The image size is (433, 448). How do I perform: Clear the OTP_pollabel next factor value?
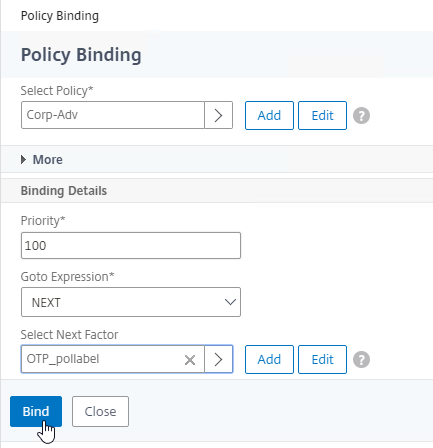[190, 360]
